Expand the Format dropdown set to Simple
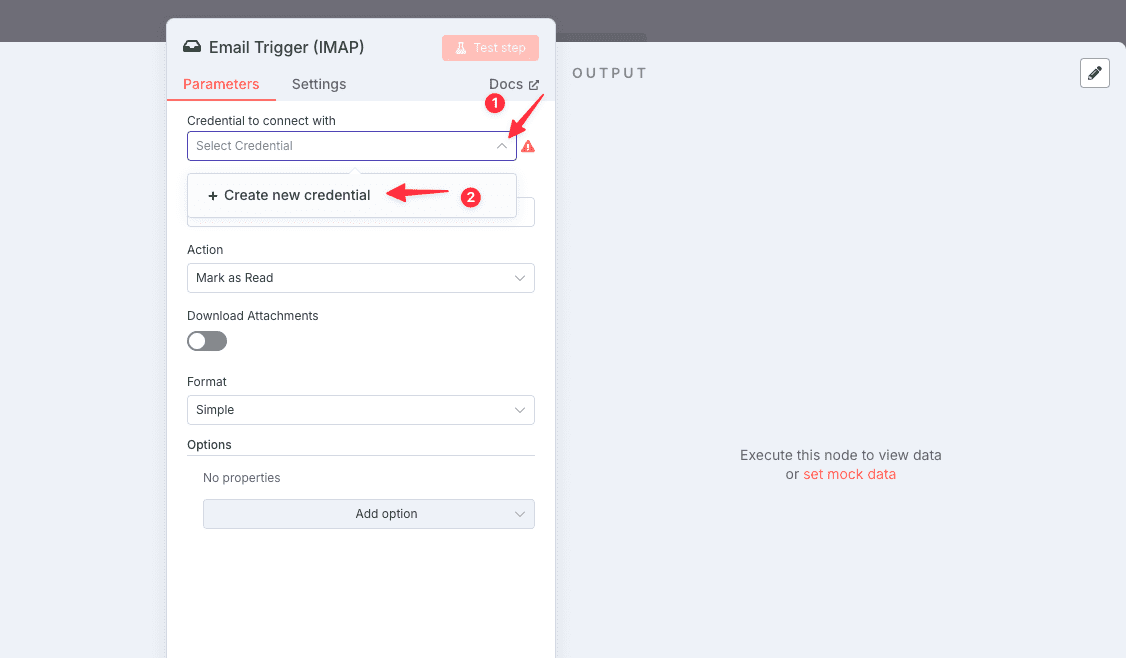This screenshot has width=1126, height=658. coord(360,410)
